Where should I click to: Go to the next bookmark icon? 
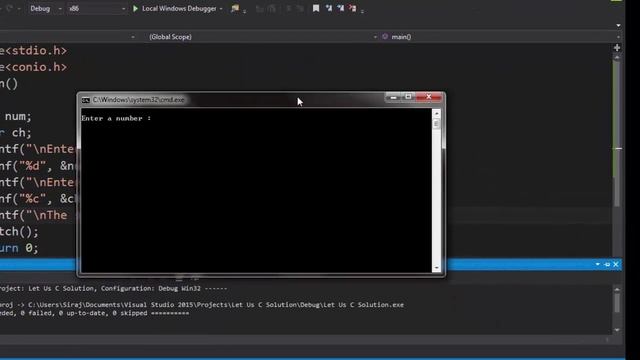coord(340,8)
